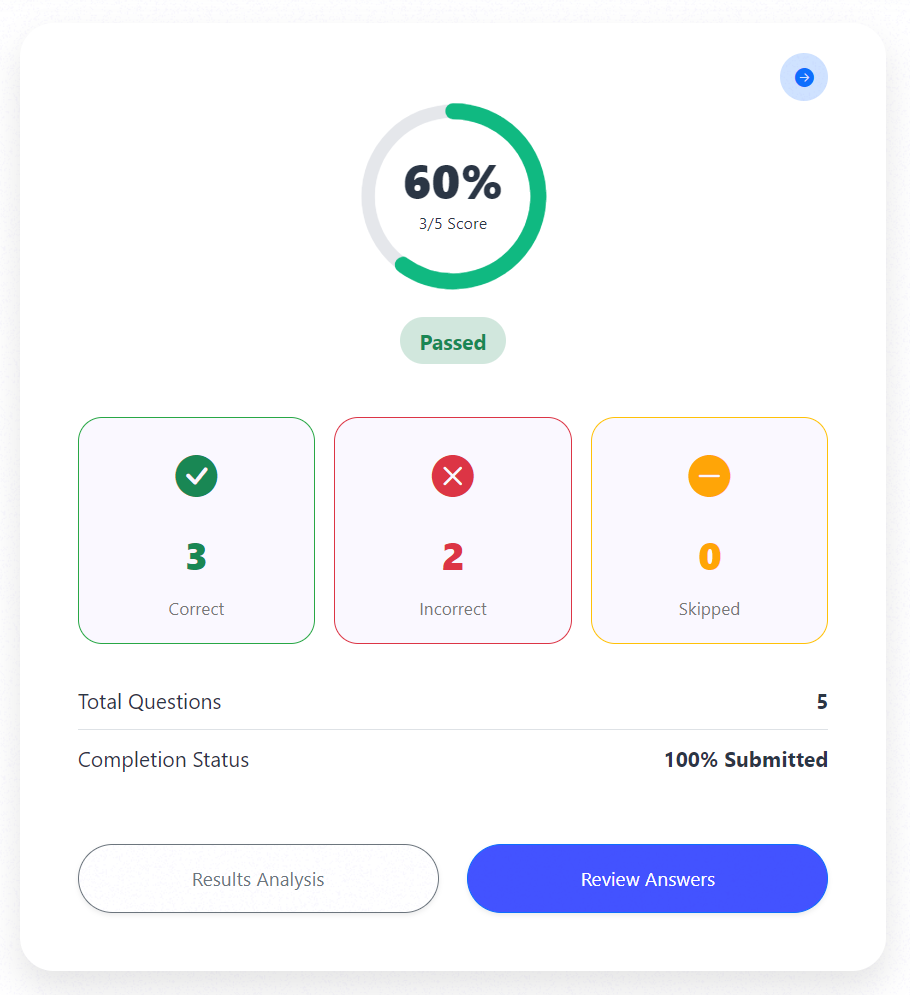Click the blue arrow icon at top right
The width and height of the screenshot is (910, 995).
tap(803, 77)
